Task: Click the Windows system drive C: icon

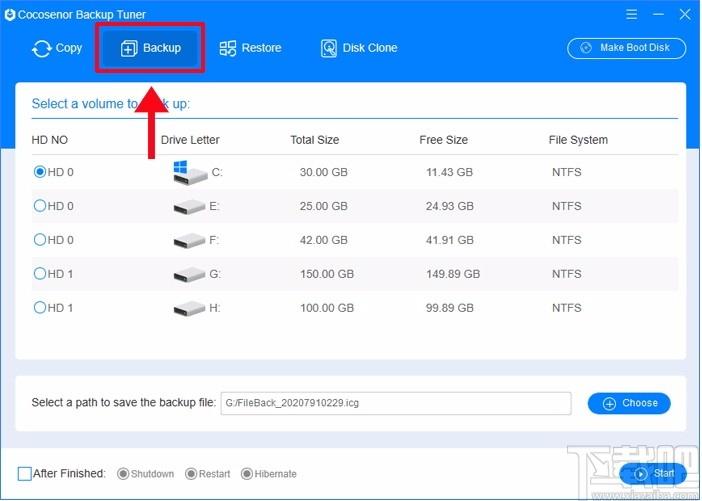Action: point(190,172)
